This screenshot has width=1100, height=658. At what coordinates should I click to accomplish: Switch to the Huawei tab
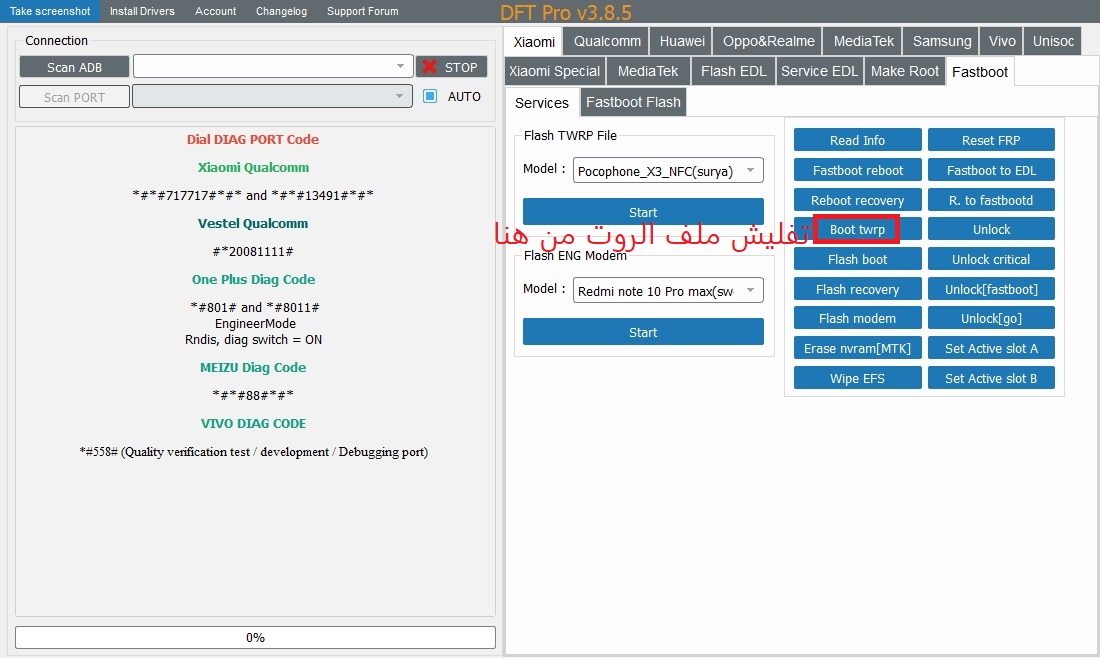[682, 41]
